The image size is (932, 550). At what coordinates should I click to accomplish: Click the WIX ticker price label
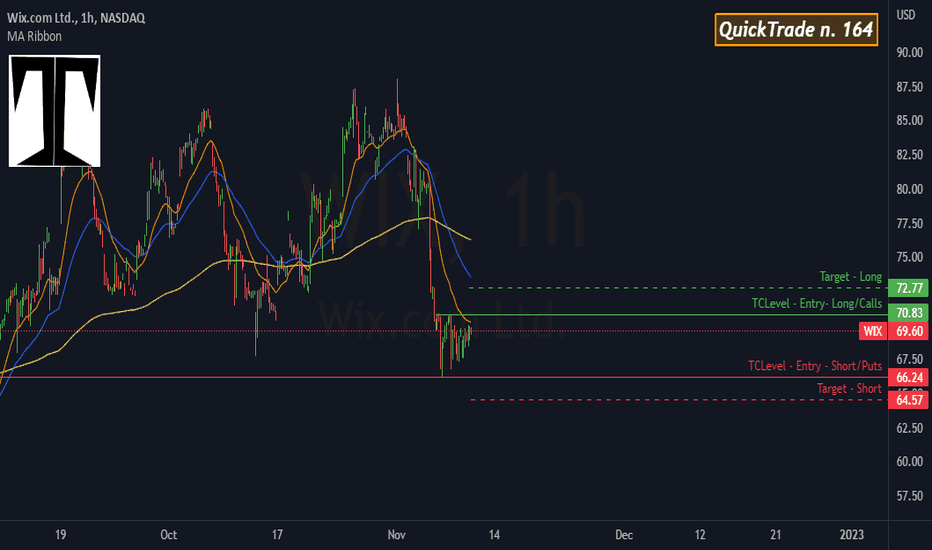click(873, 331)
